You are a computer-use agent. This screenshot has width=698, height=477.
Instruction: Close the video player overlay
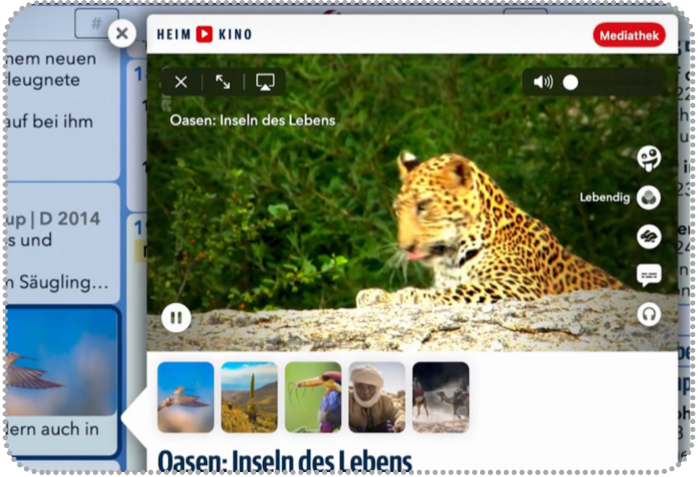click(x=181, y=82)
